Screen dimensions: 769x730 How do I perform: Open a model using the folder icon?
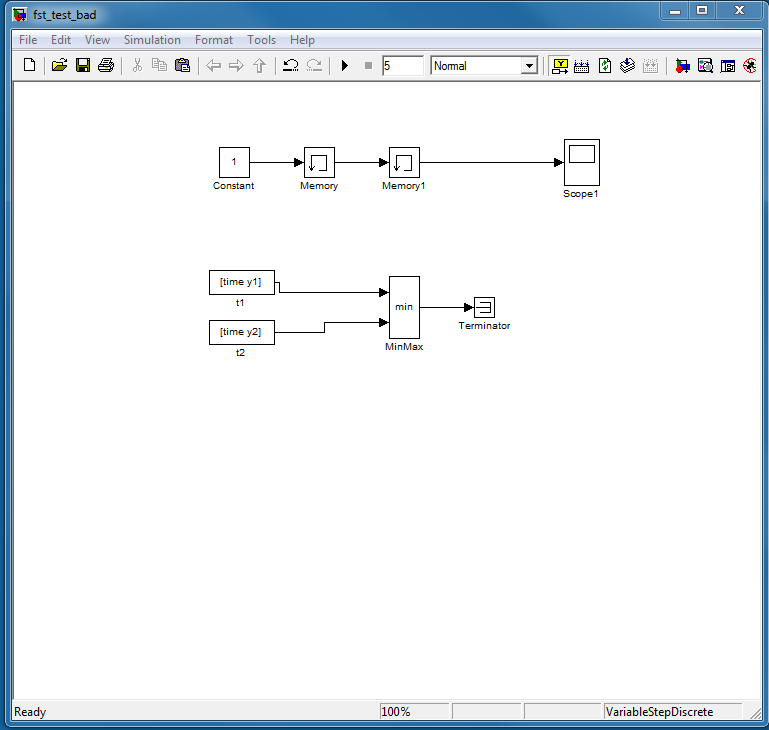click(59, 66)
